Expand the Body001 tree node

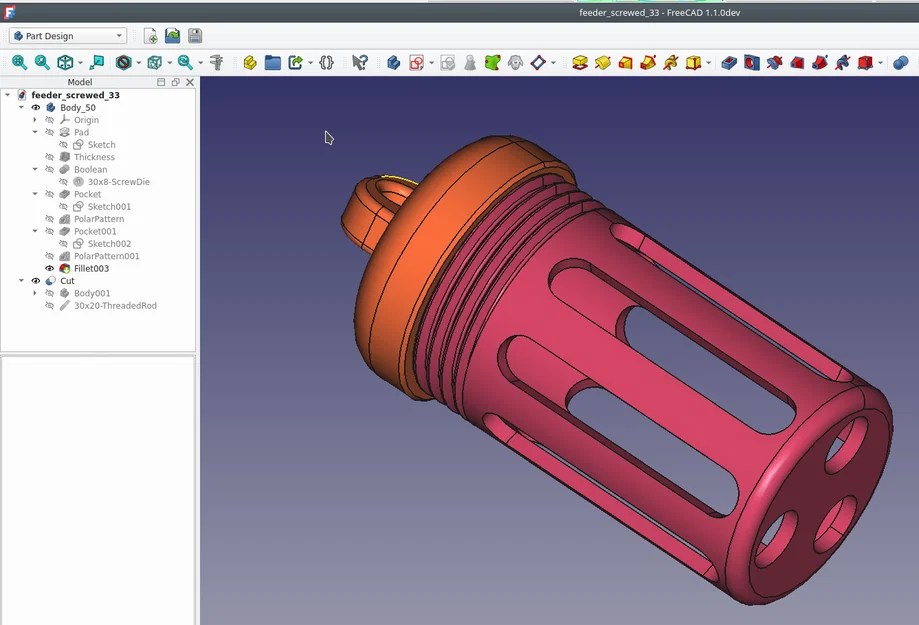tap(35, 293)
